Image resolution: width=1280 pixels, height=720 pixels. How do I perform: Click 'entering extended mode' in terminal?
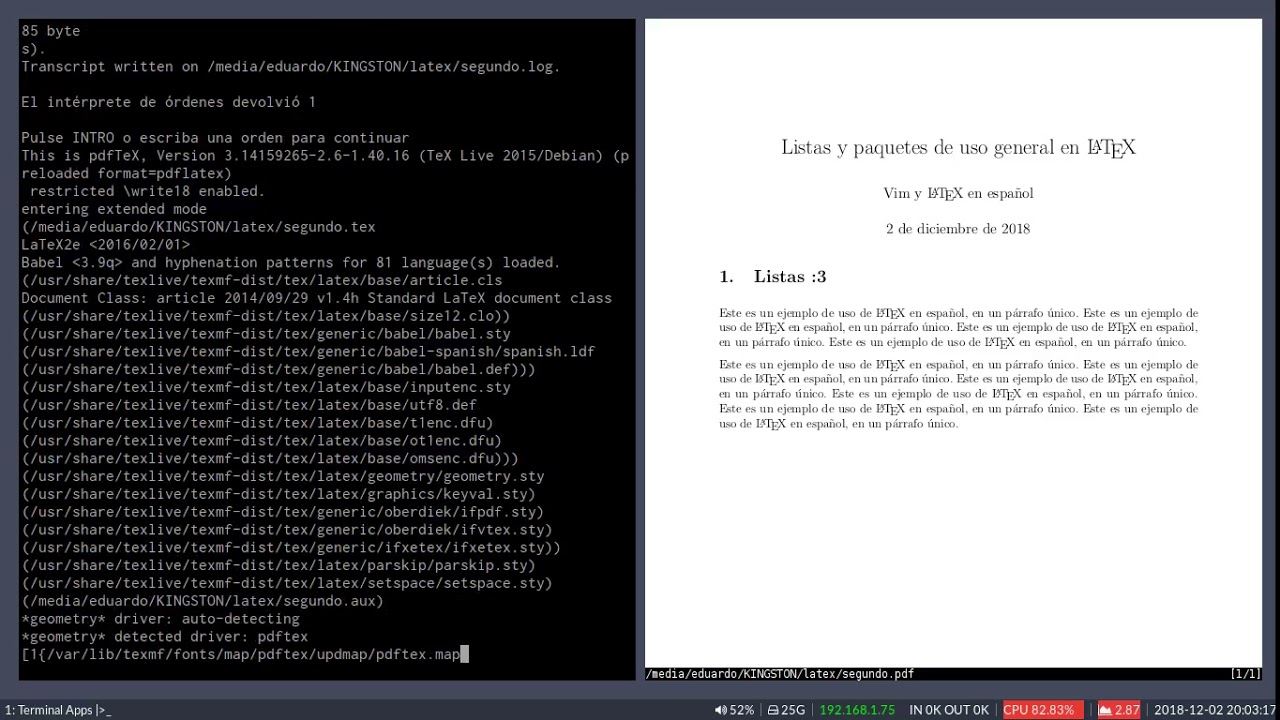(114, 209)
